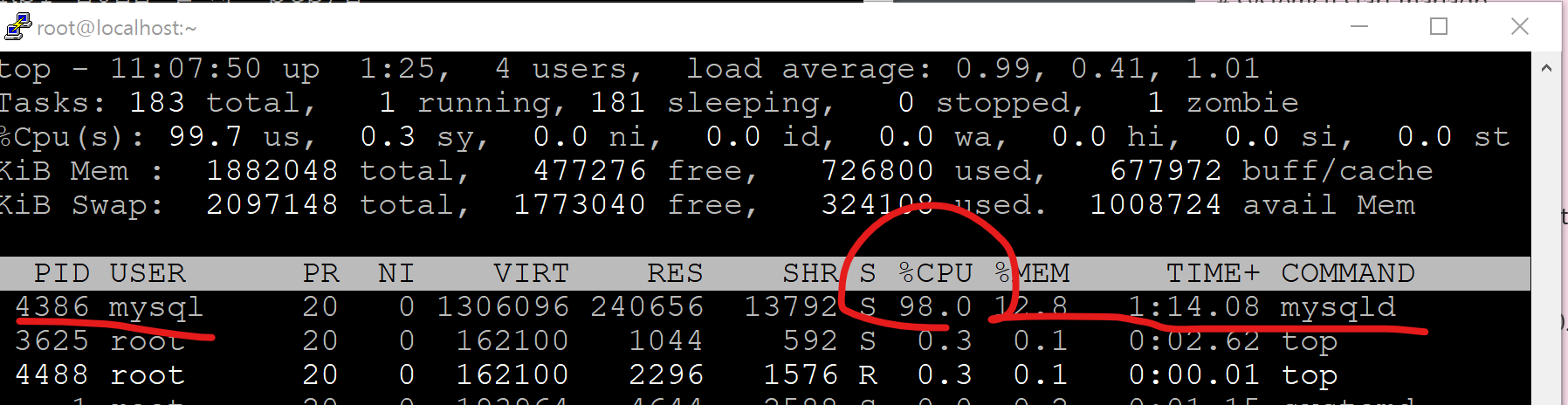Click the %CPU column header
Image resolution: width=1568 pixels, height=405 pixels.
(936, 274)
